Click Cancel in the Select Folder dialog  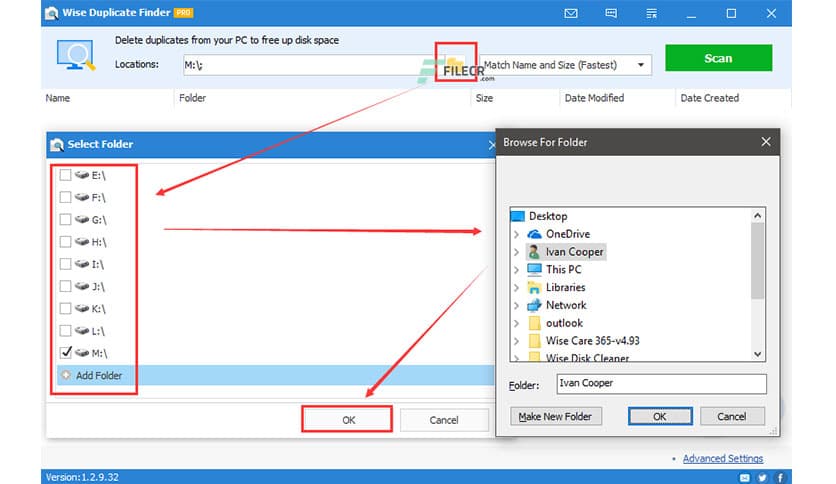[x=444, y=420]
